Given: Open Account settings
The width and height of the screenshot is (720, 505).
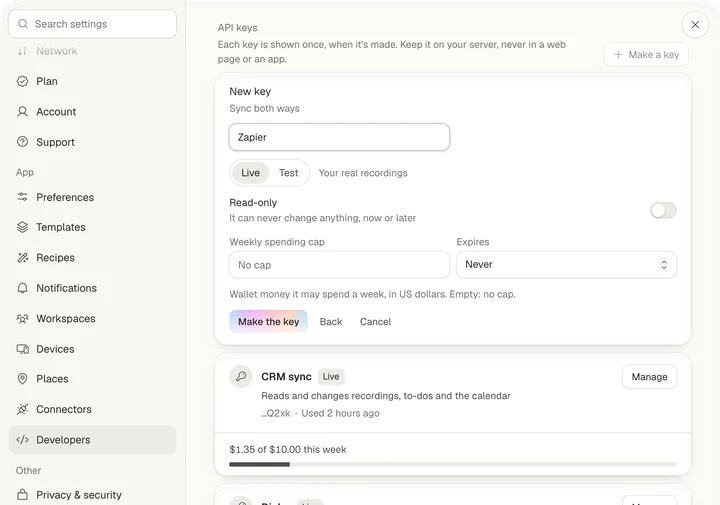Looking at the screenshot, I should [92, 112].
